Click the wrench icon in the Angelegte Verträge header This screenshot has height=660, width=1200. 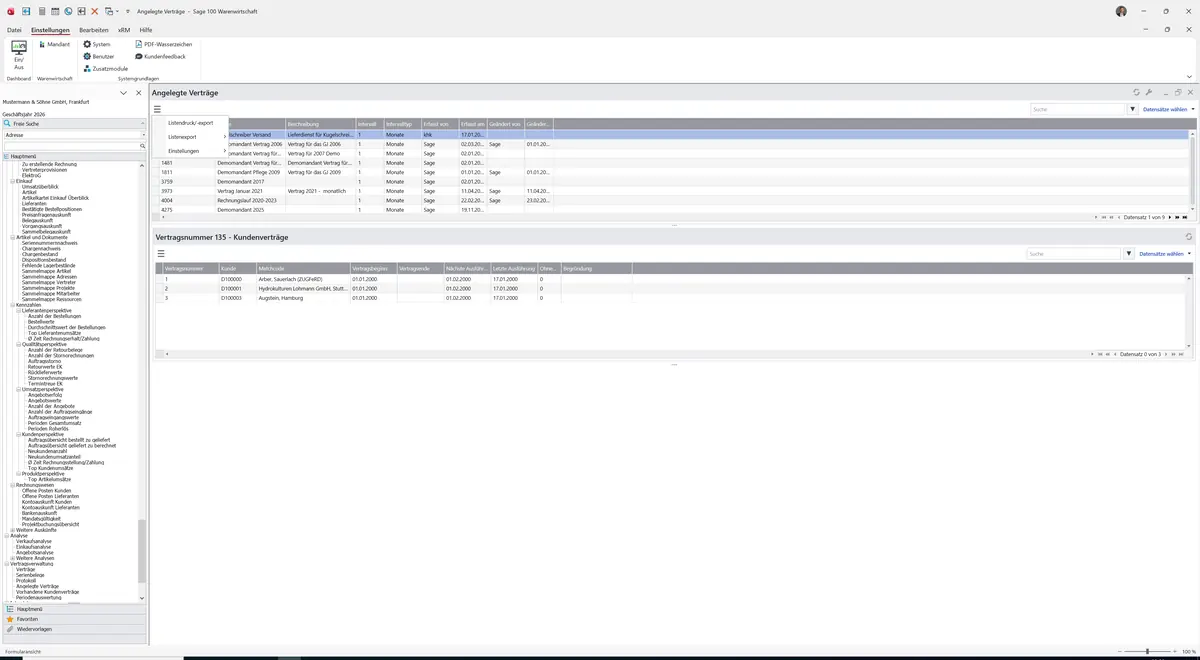[1149, 92]
